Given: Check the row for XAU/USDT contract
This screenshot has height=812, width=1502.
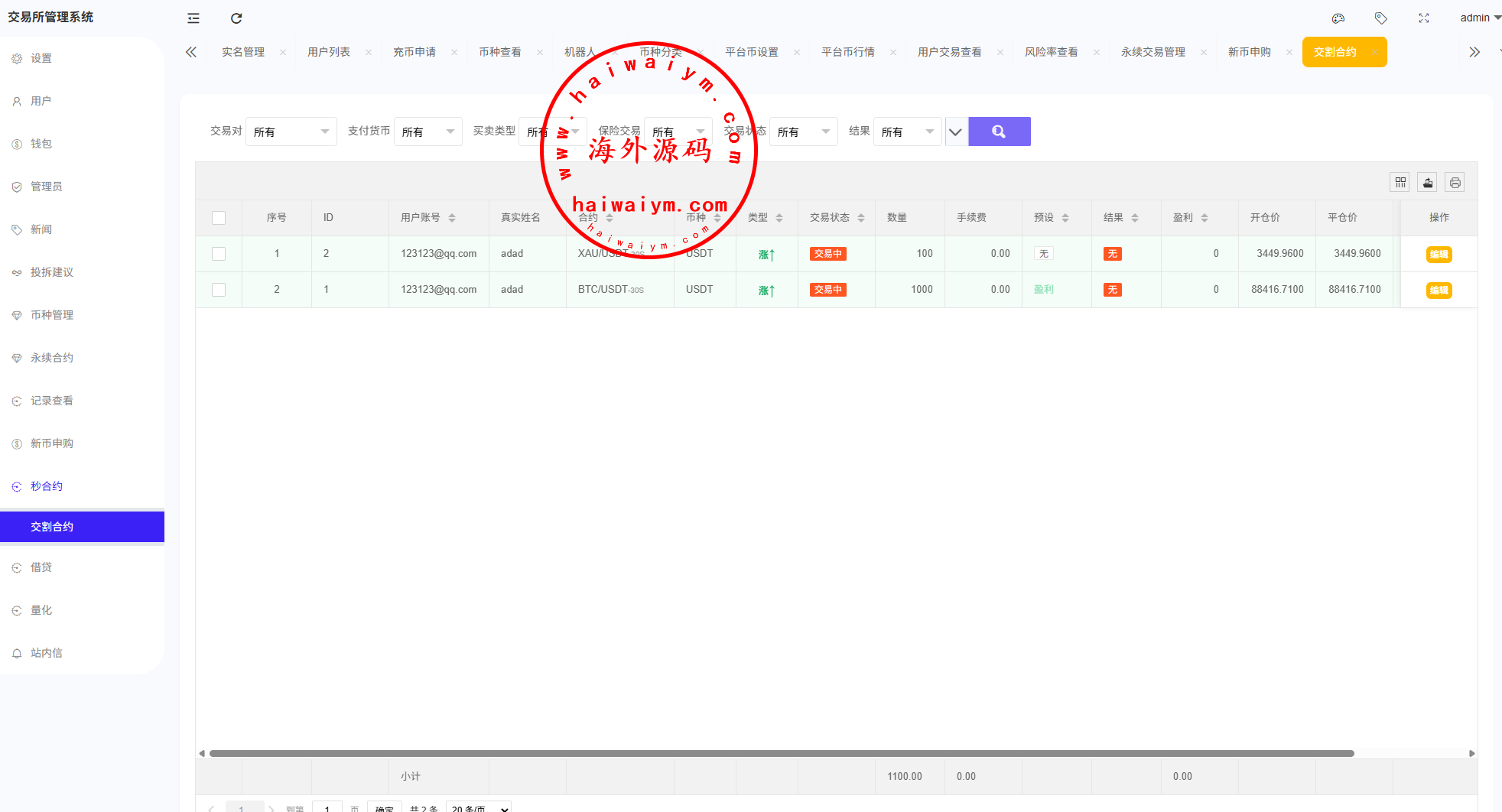Looking at the screenshot, I should [219, 254].
